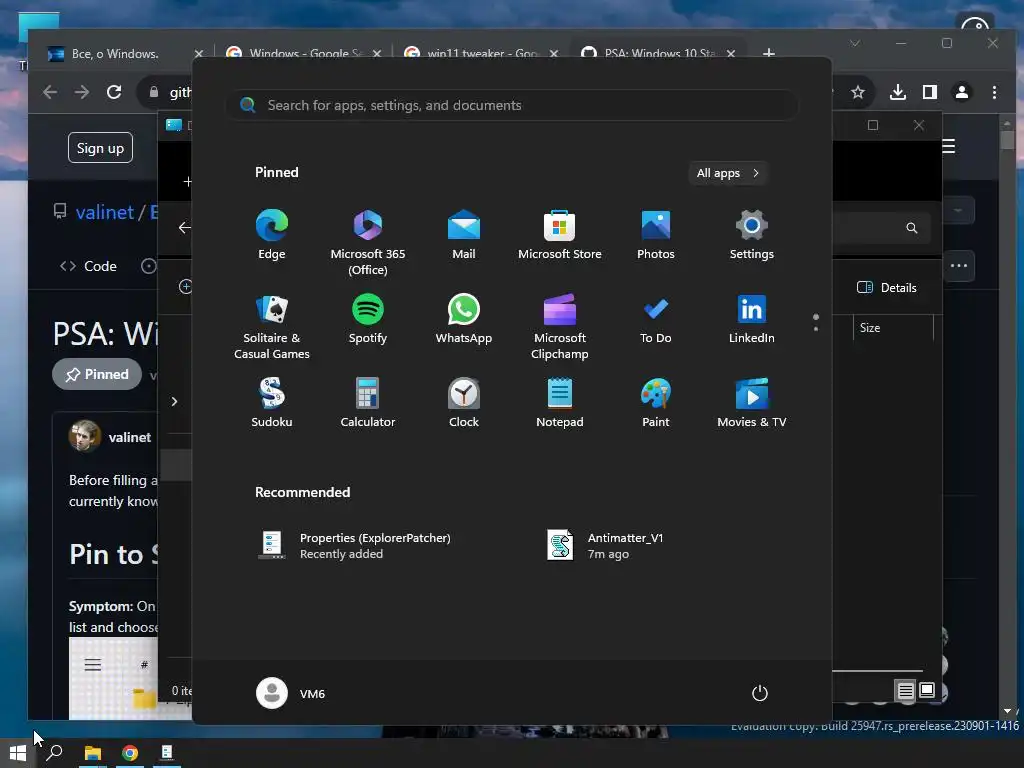1024x768 pixels.
Task: Focus the Start menu search field
Action: [512, 105]
